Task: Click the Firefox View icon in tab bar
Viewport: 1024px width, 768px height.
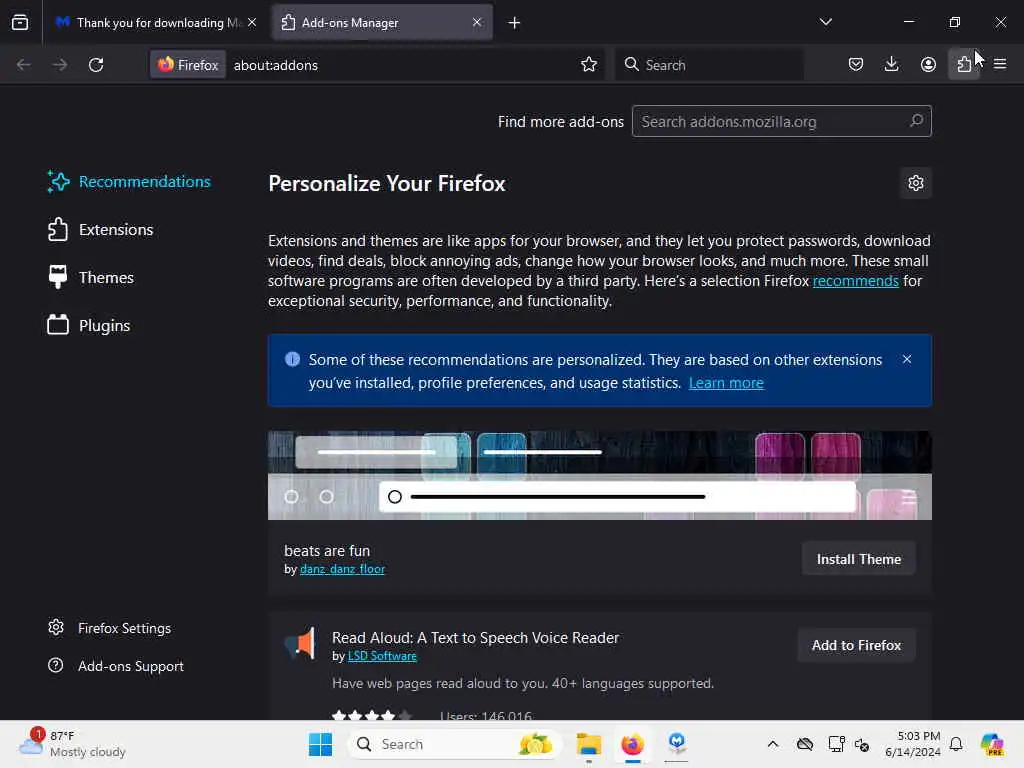Action: (20, 23)
